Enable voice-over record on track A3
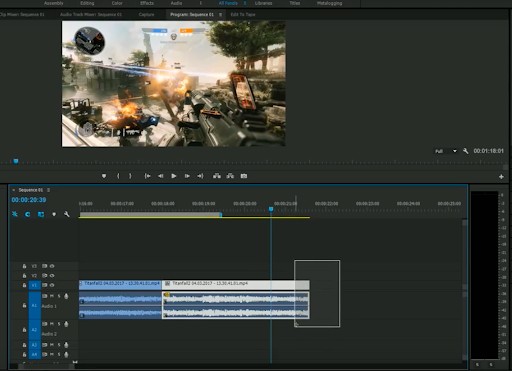The image size is (512, 371). (66, 345)
